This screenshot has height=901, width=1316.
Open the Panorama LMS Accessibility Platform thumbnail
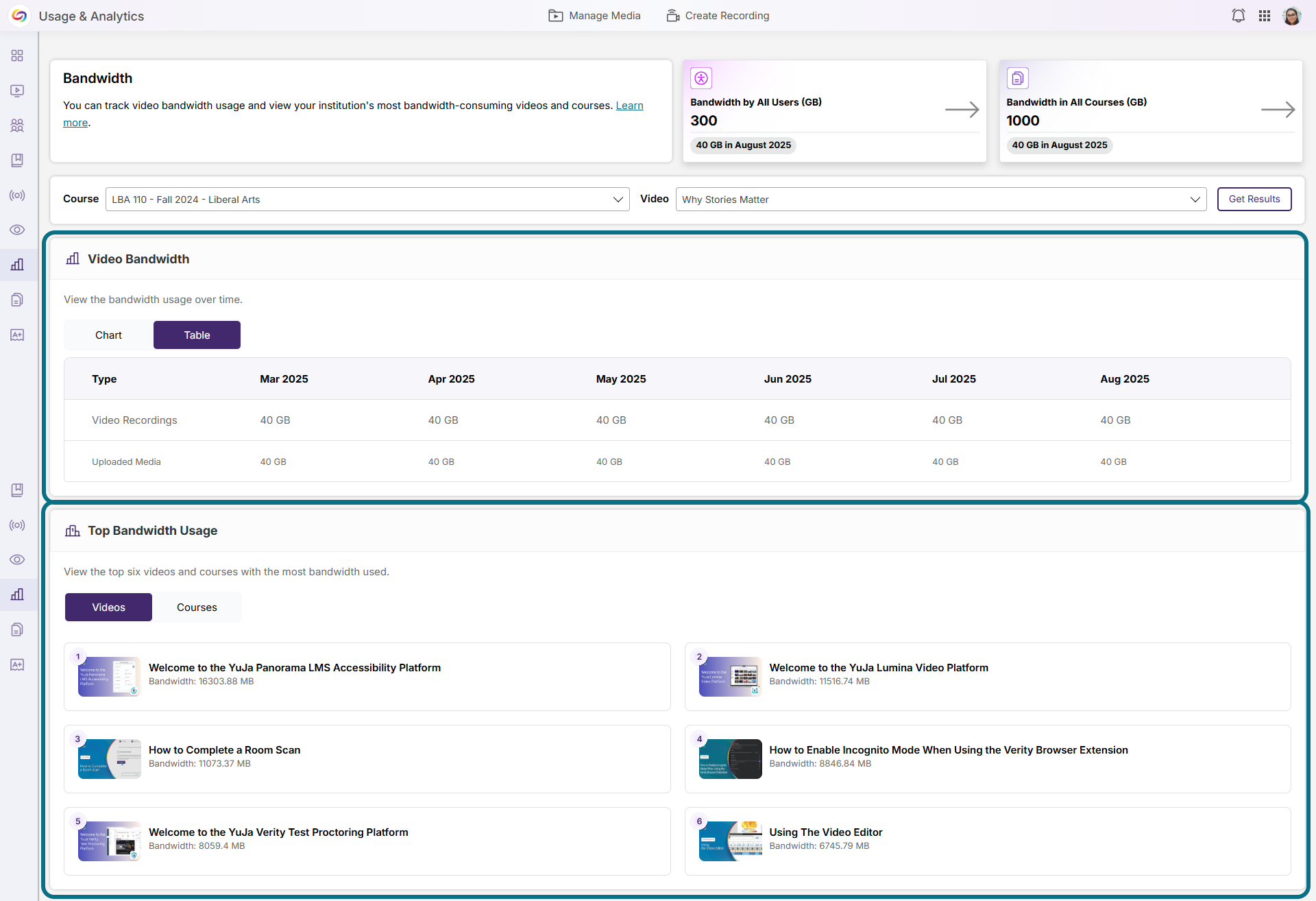(110, 677)
